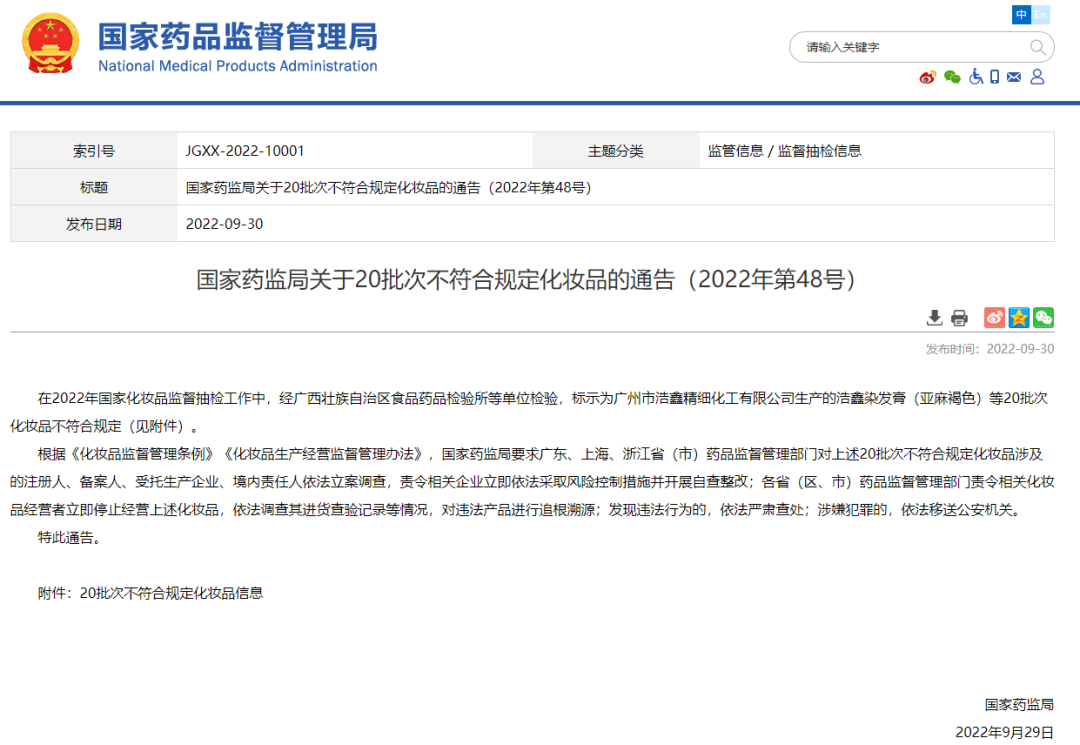Click the user login icon
The height and width of the screenshot is (745, 1080).
tap(1037, 77)
